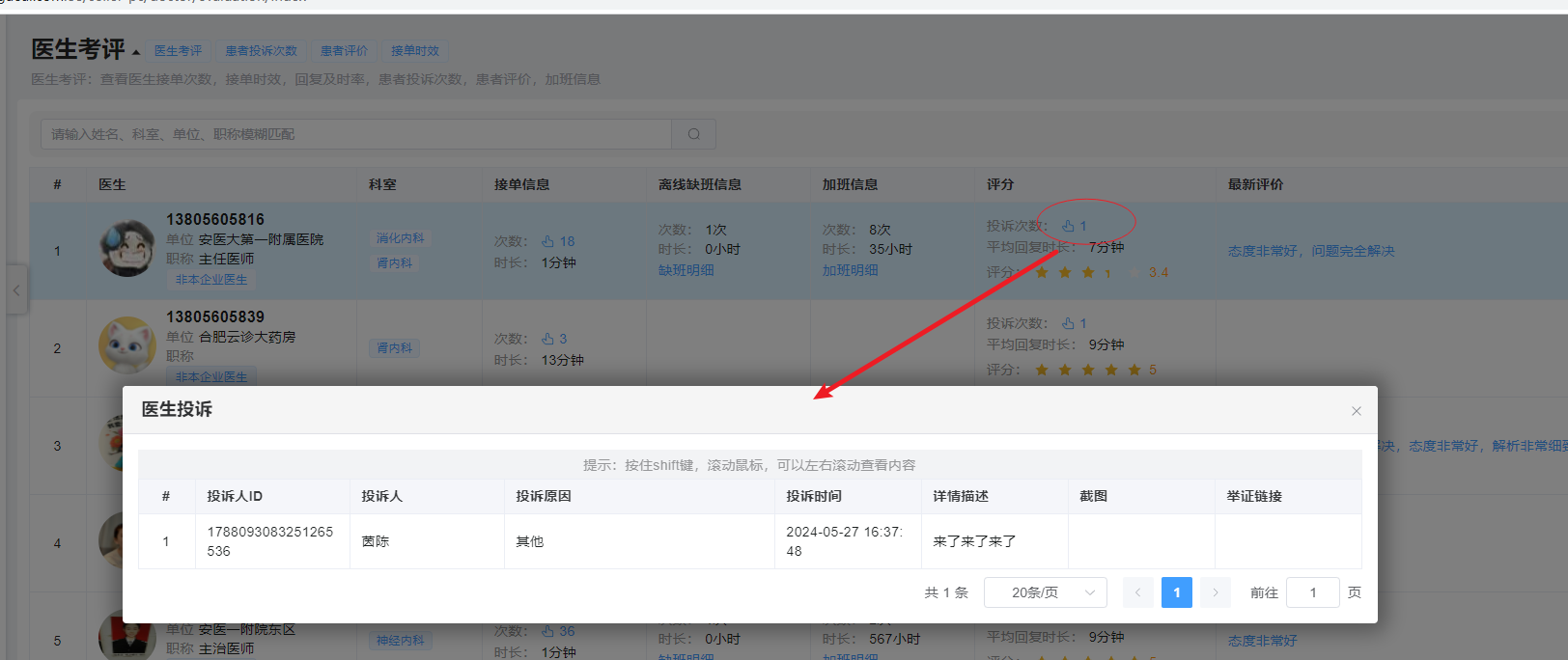Open 态度非常好 review in row 5
This screenshot has width=1568, height=660.
1263,641
